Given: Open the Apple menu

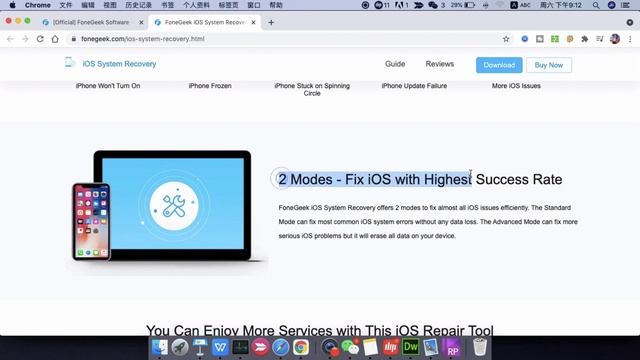Looking at the screenshot, I should point(12,5).
